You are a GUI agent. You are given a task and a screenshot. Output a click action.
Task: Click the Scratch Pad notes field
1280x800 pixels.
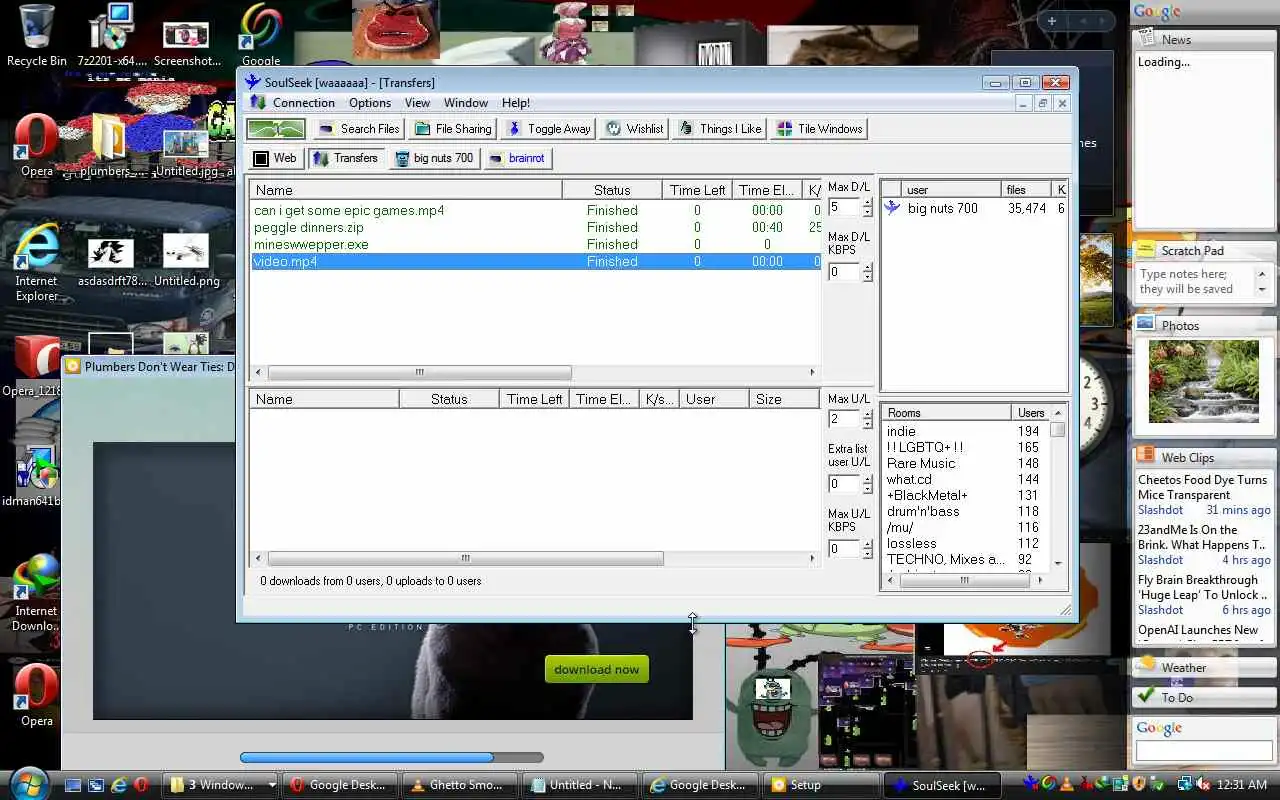1197,282
